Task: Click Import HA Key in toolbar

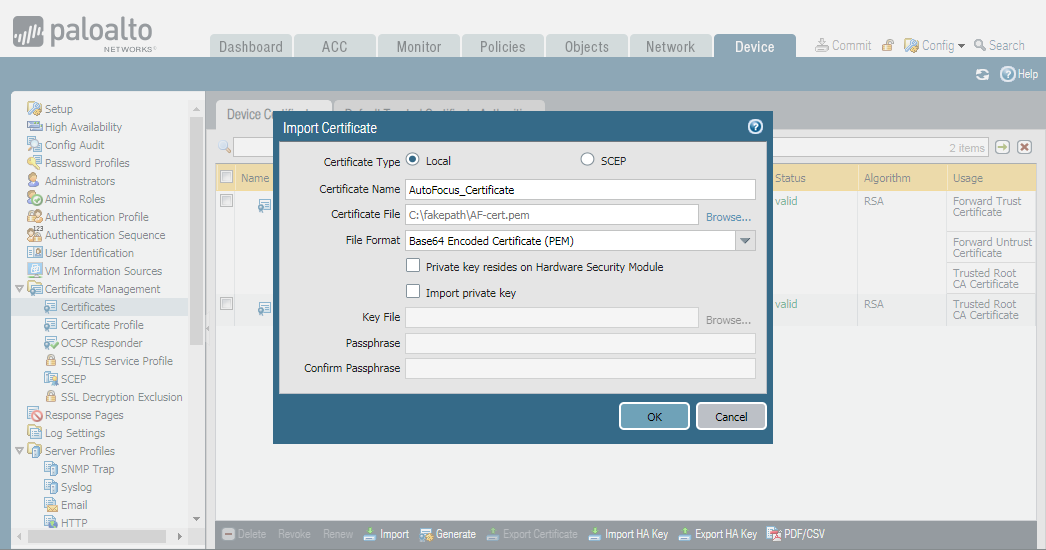Action: (x=628, y=534)
